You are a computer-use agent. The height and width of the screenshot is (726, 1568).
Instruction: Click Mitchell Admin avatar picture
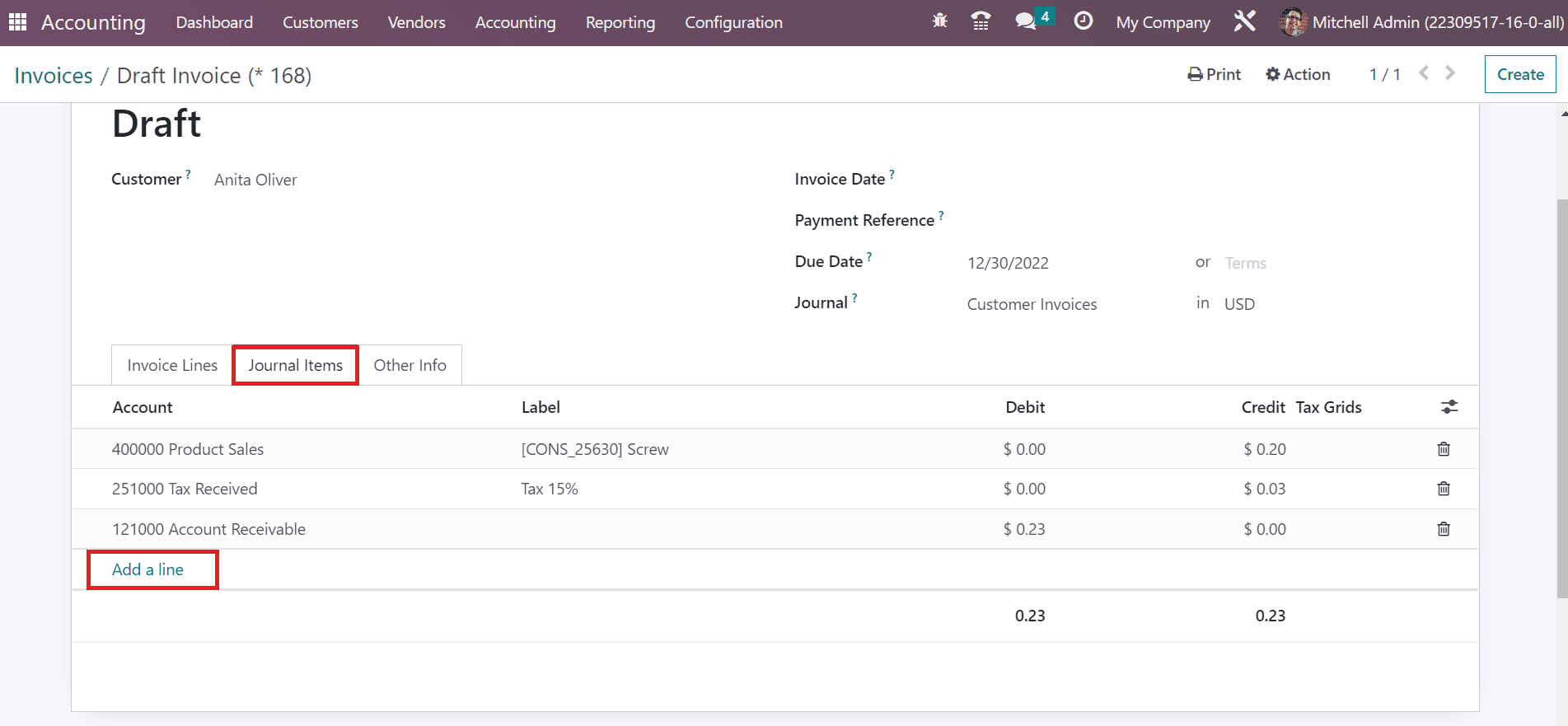click(1293, 22)
